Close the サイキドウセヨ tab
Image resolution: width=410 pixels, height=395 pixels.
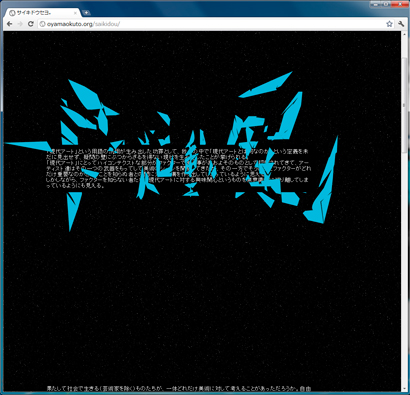[x=75, y=13]
